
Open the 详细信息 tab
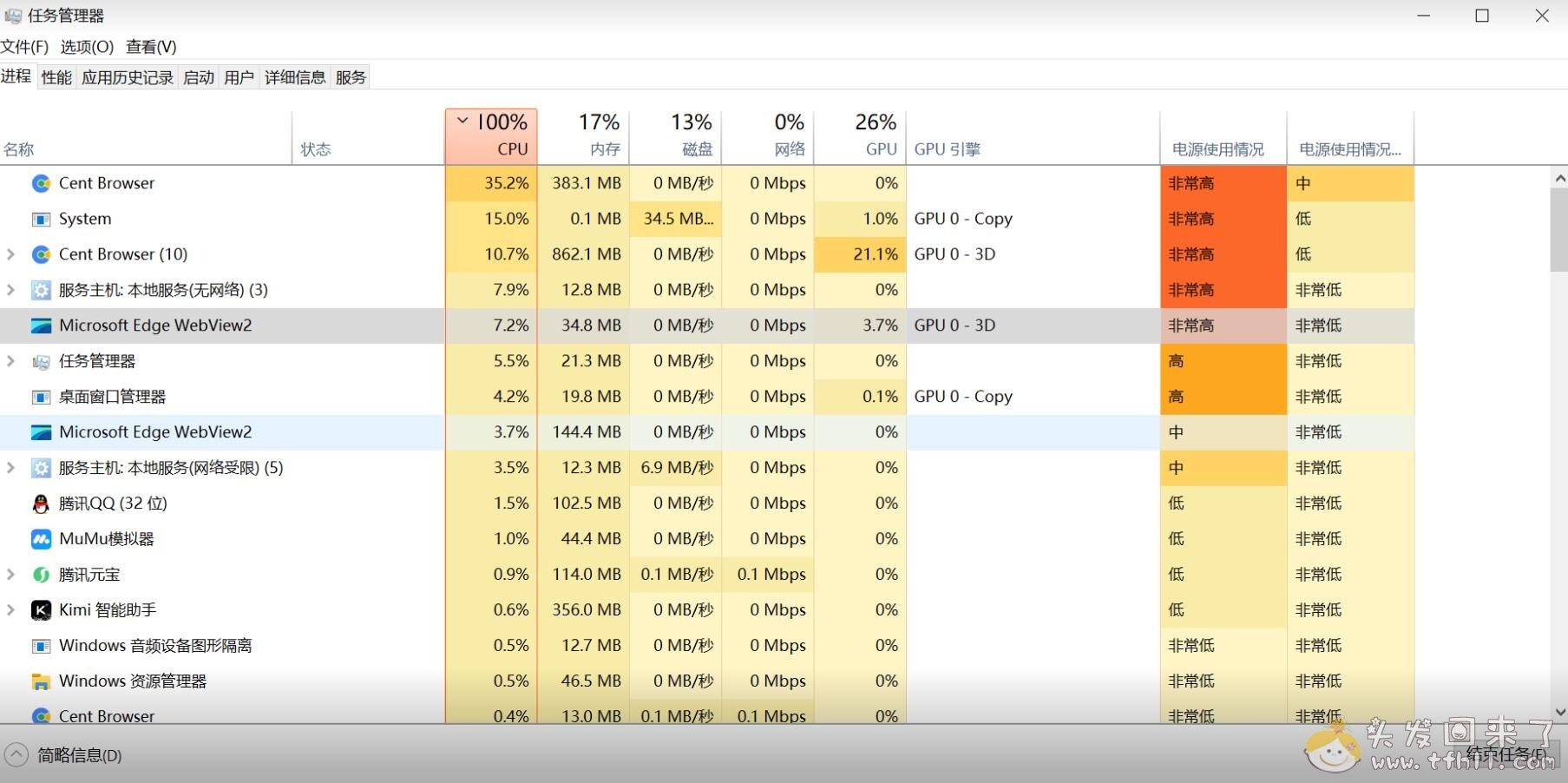[294, 77]
